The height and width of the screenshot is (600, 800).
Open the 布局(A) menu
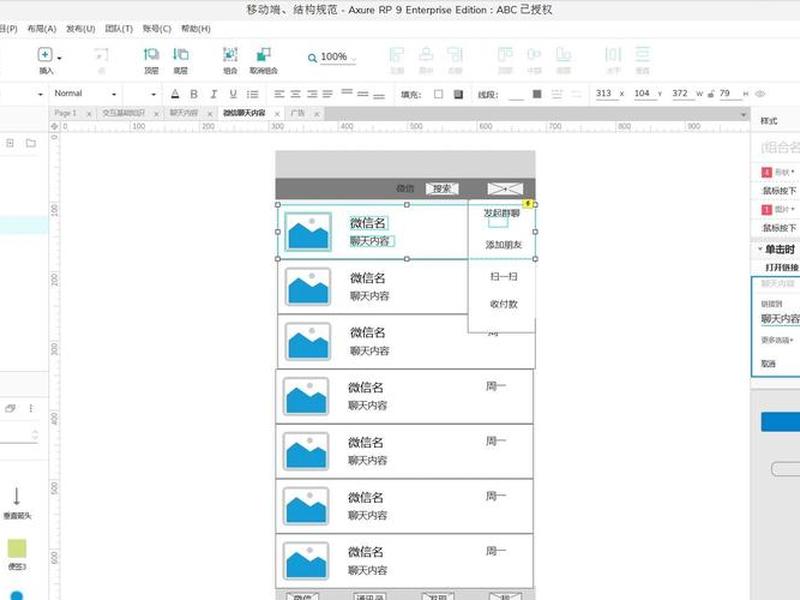click(42, 29)
